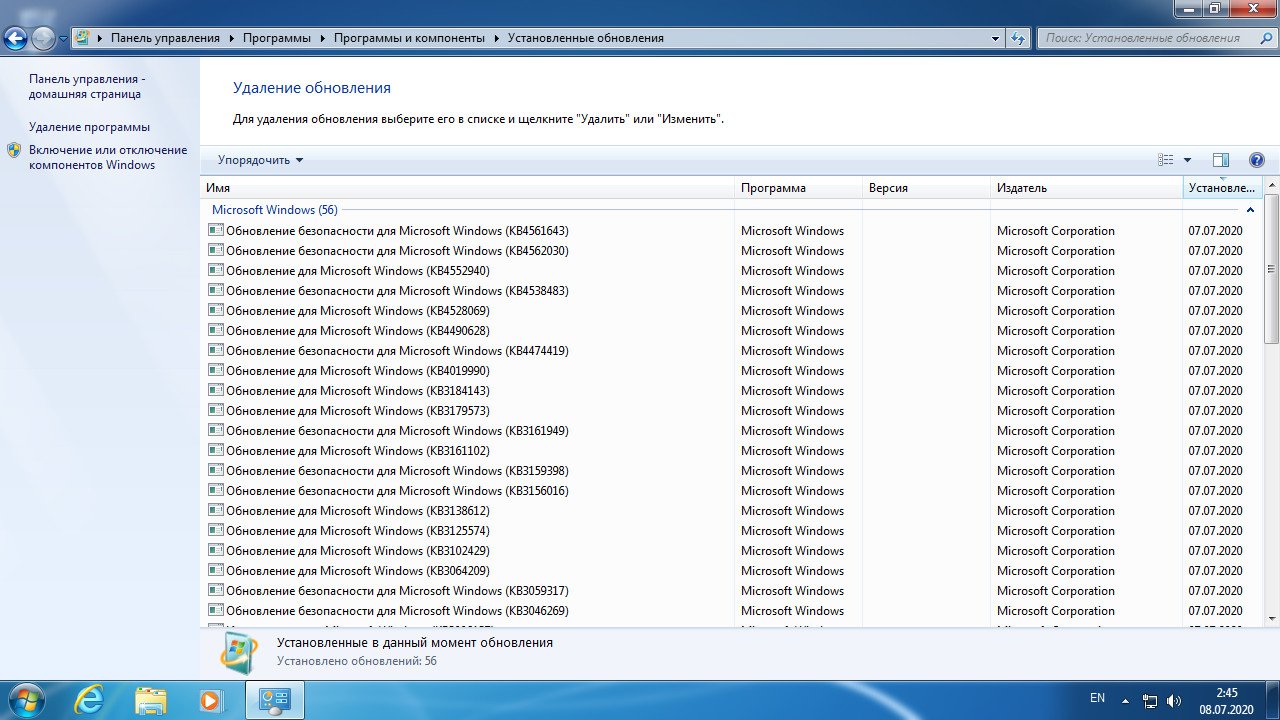
Task: Open Включение или отключение компонентов Windows
Action: coord(108,157)
